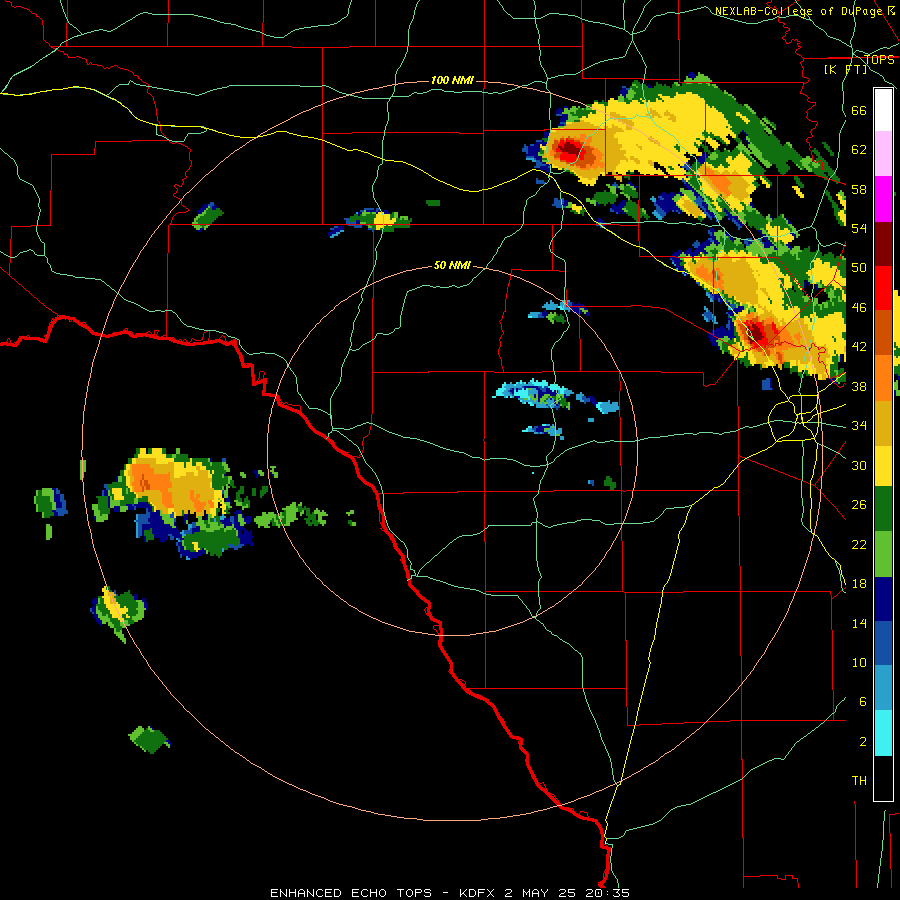Pick the gold legend swatch
This screenshot has height=900, width=900.
tap(883, 423)
